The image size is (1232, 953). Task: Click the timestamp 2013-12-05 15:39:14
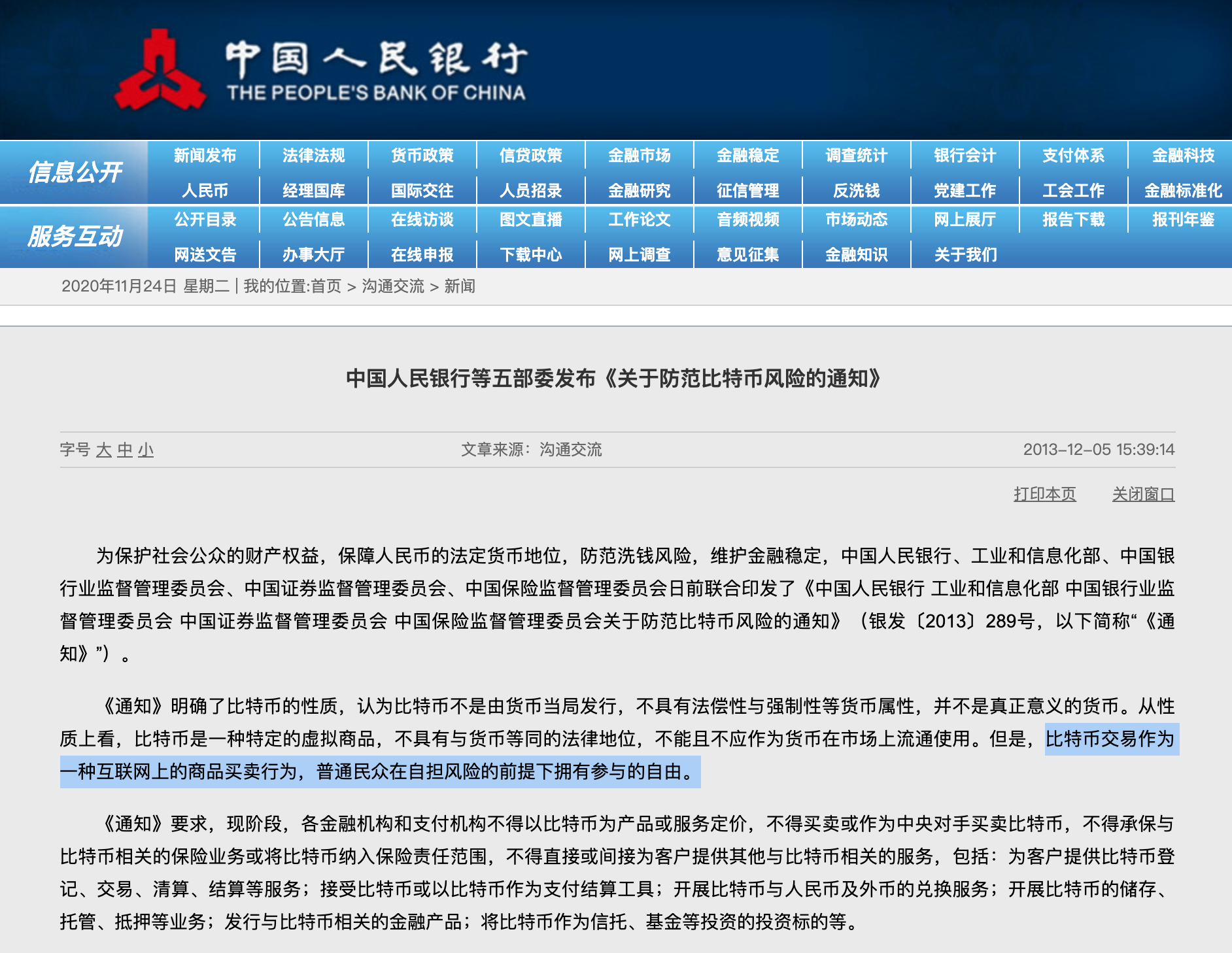(x=1099, y=450)
